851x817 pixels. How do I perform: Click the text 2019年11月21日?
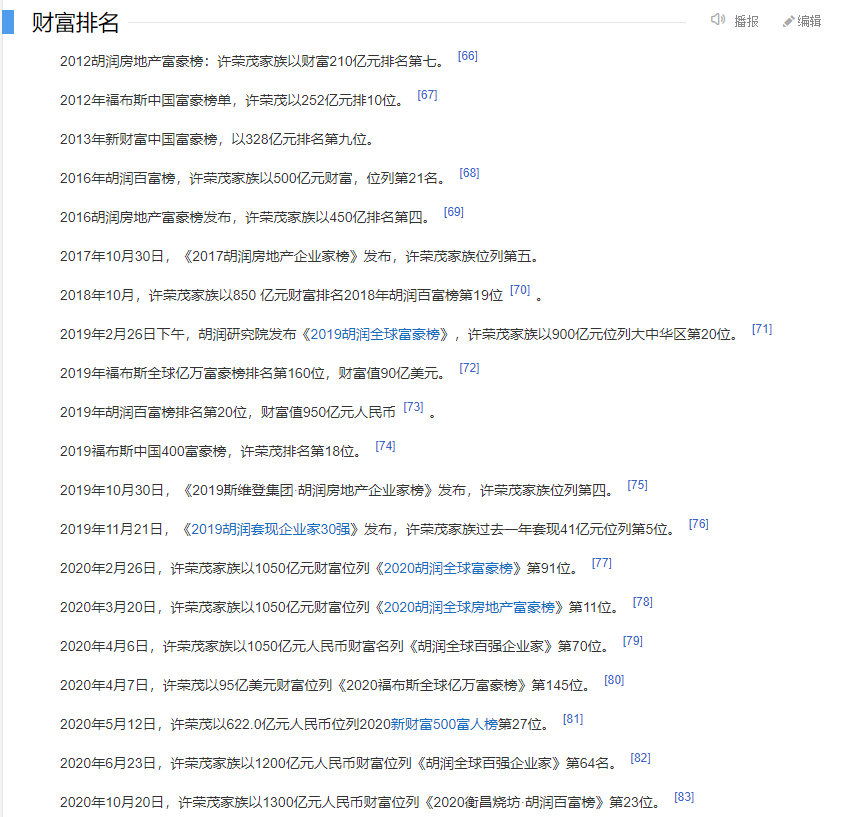pos(112,529)
